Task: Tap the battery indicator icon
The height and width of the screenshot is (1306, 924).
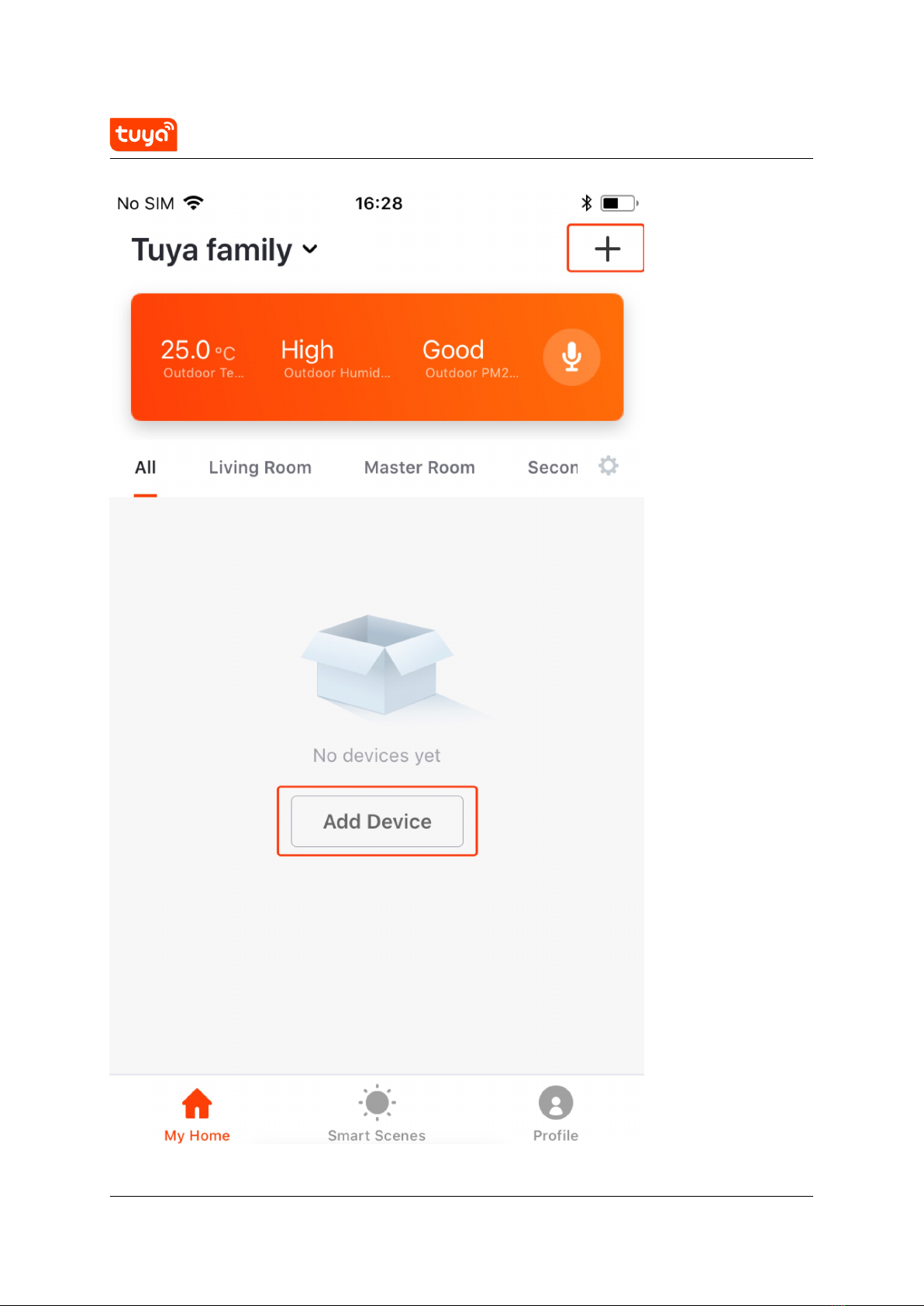Action: 619,203
